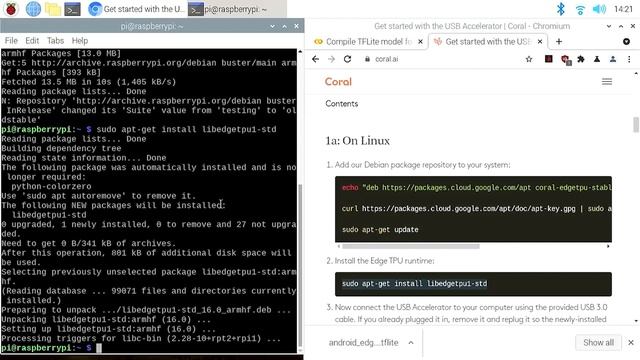This screenshot has height=360, width=640.
Task: Open the terminal Tabs menu
Action: pos(55,40)
